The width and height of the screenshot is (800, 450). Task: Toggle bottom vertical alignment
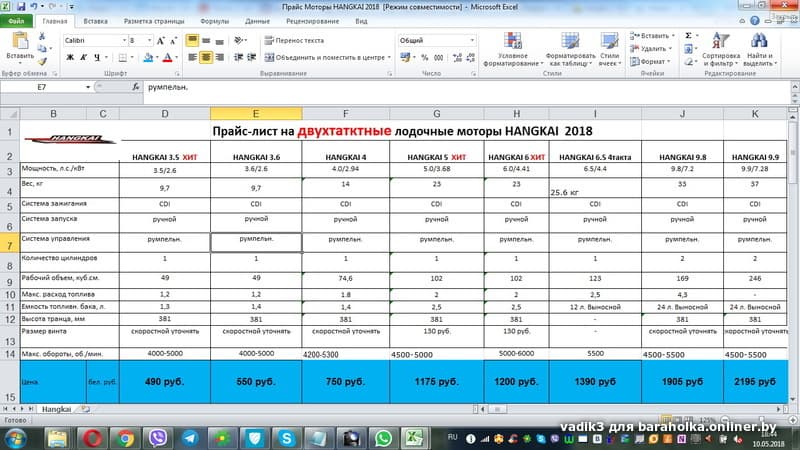click(219, 40)
